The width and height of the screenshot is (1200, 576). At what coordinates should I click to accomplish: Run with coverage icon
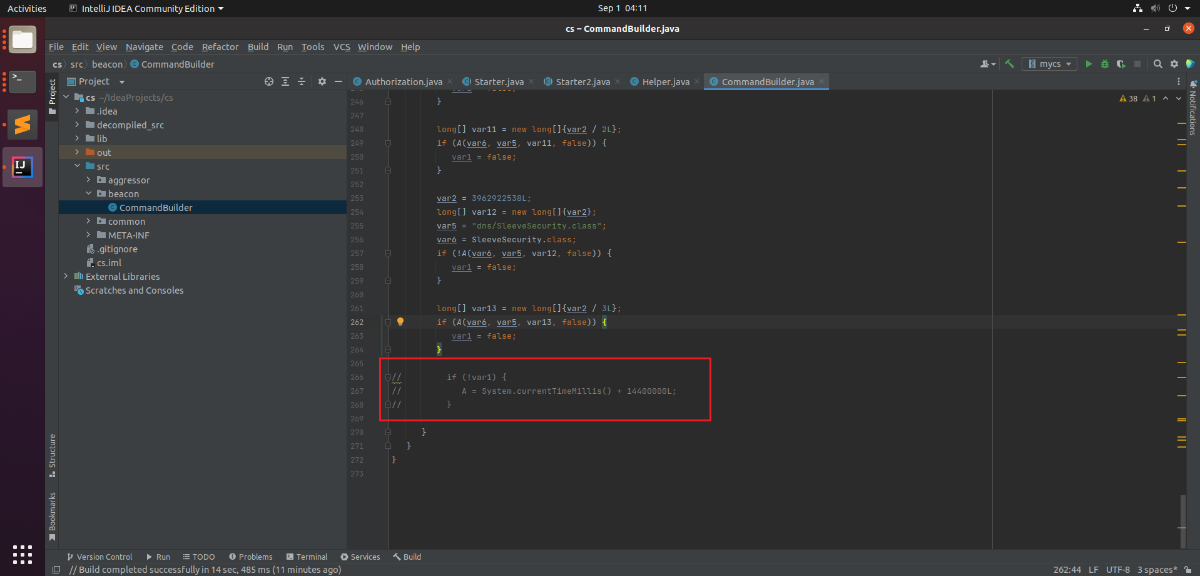coord(1122,64)
